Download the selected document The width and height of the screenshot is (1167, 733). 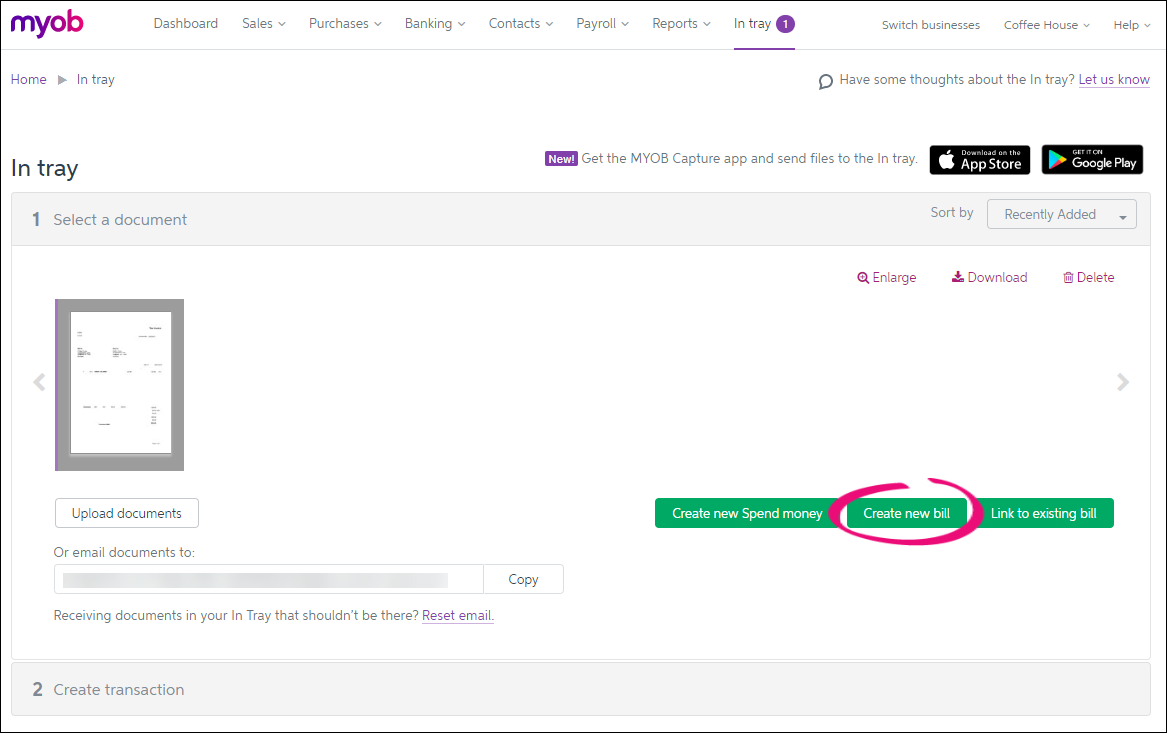point(989,278)
